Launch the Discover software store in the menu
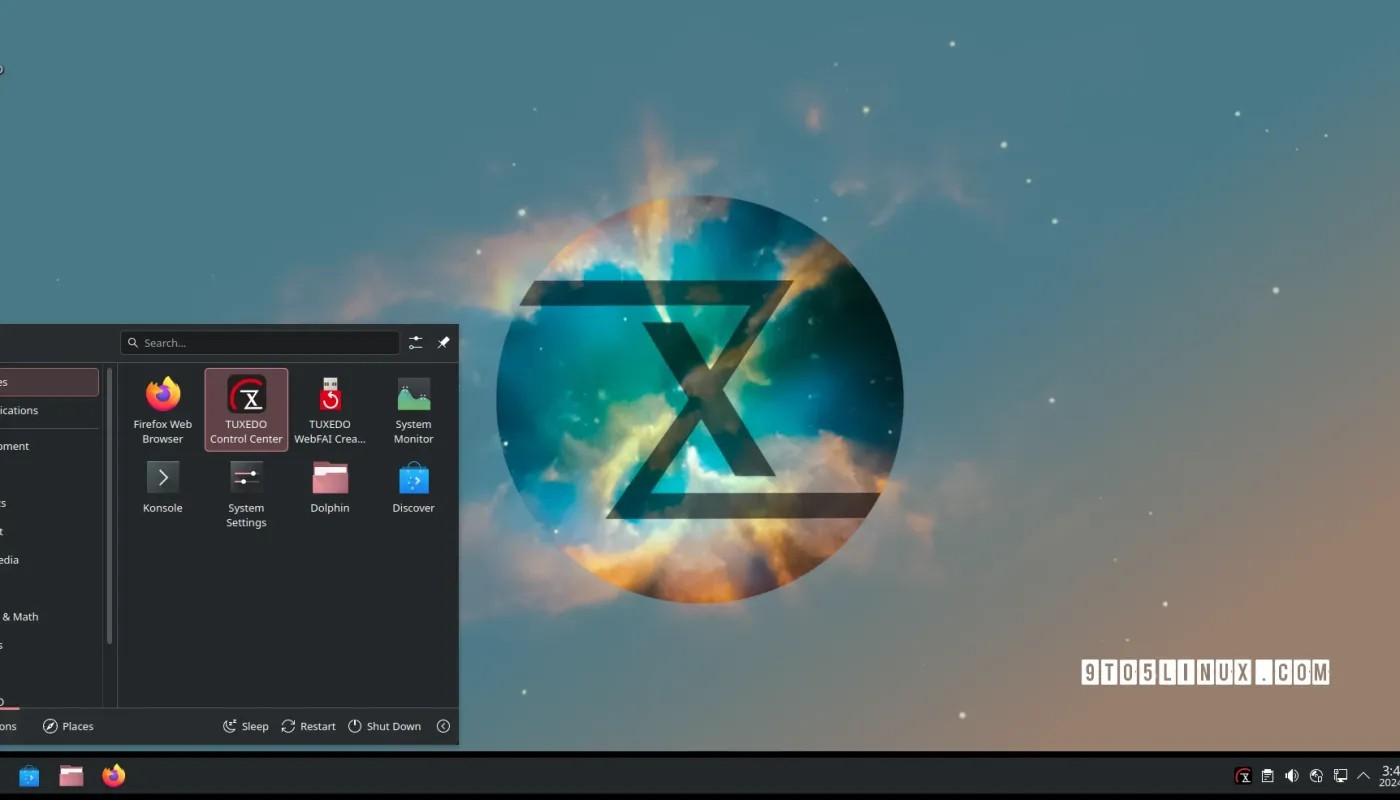Screen dimensions: 1400x800 (413, 487)
